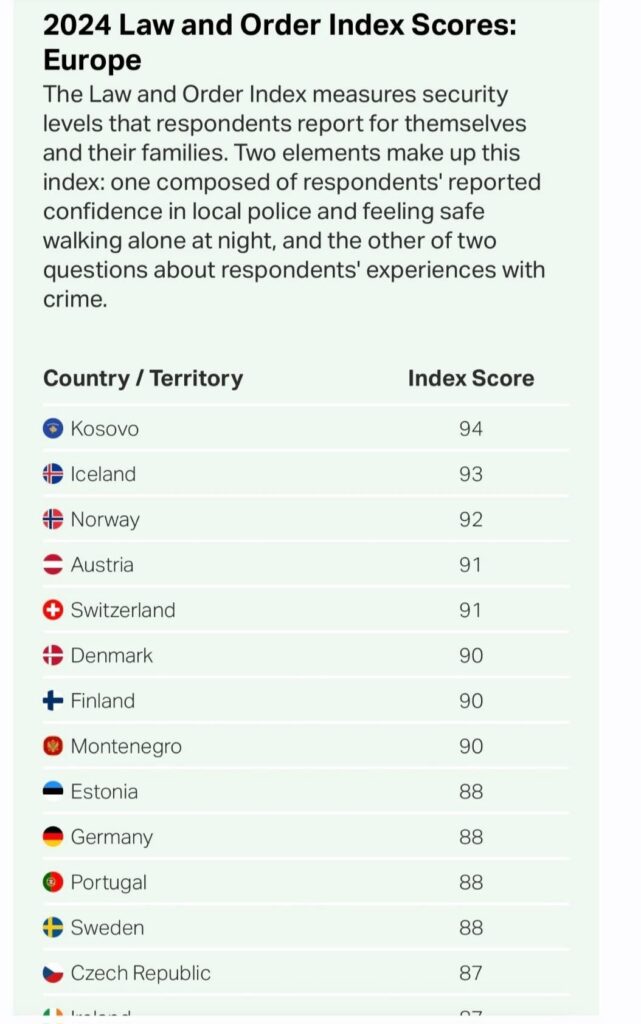Click the Finland flag icon

53,701
